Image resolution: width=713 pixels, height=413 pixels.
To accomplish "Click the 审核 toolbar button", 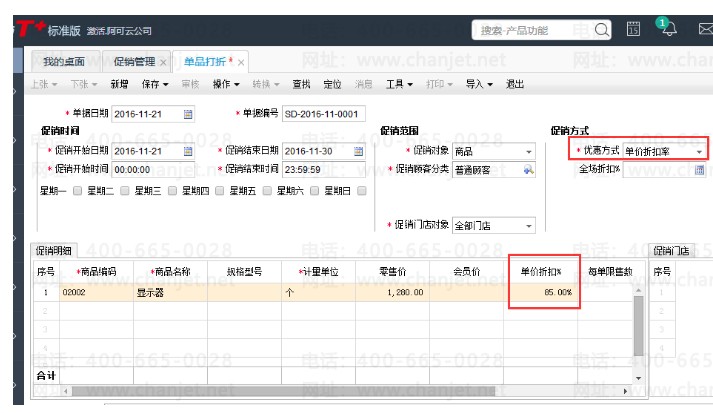I will pyautogui.click(x=191, y=84).
